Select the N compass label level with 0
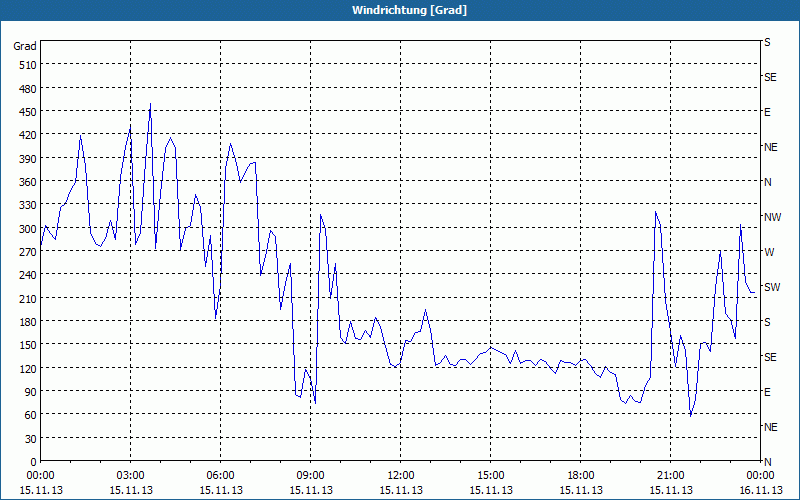The width and height of the screenshot is (800, 500). coord(767,462)
